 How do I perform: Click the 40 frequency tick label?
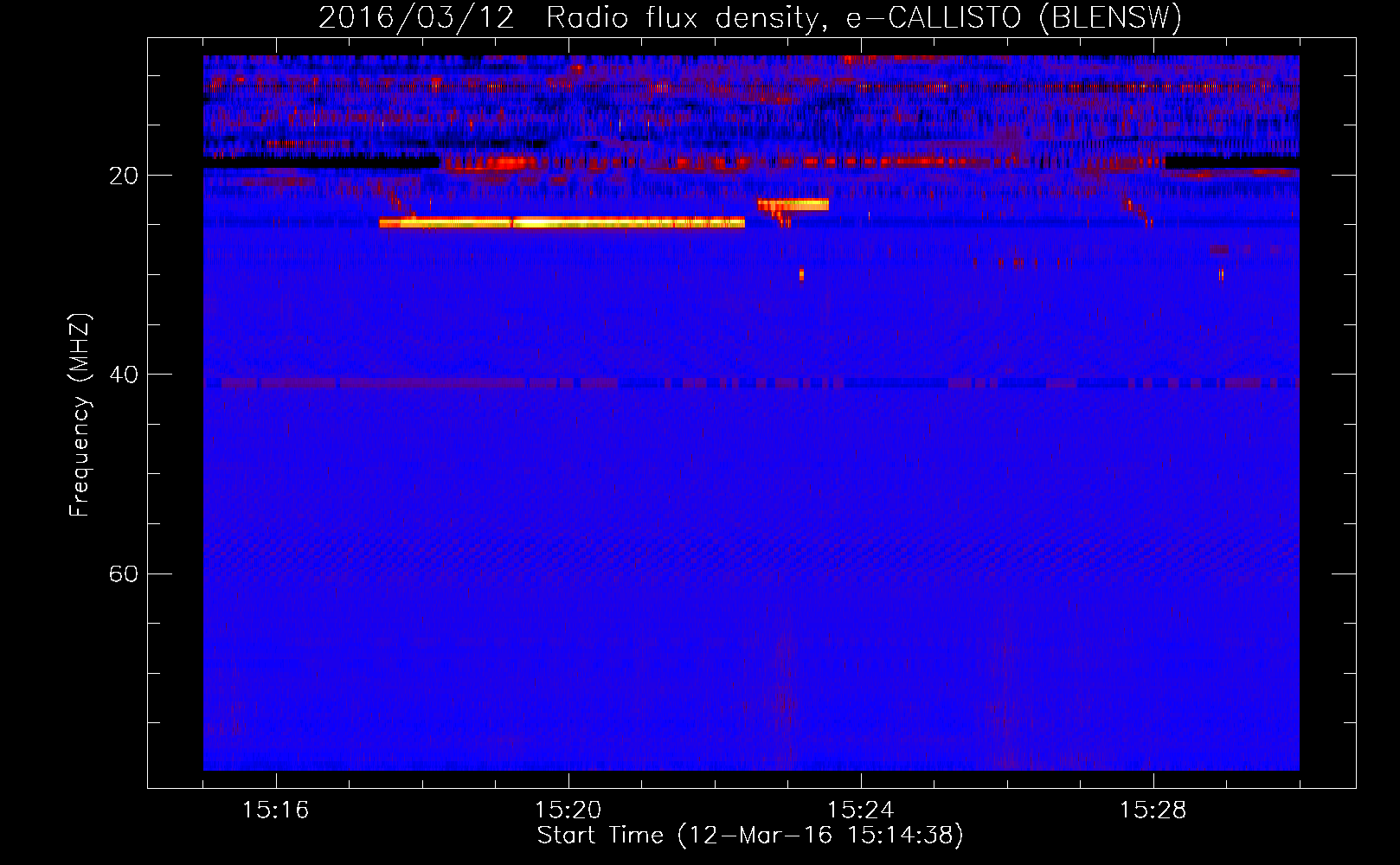click(x=124, y=375)
